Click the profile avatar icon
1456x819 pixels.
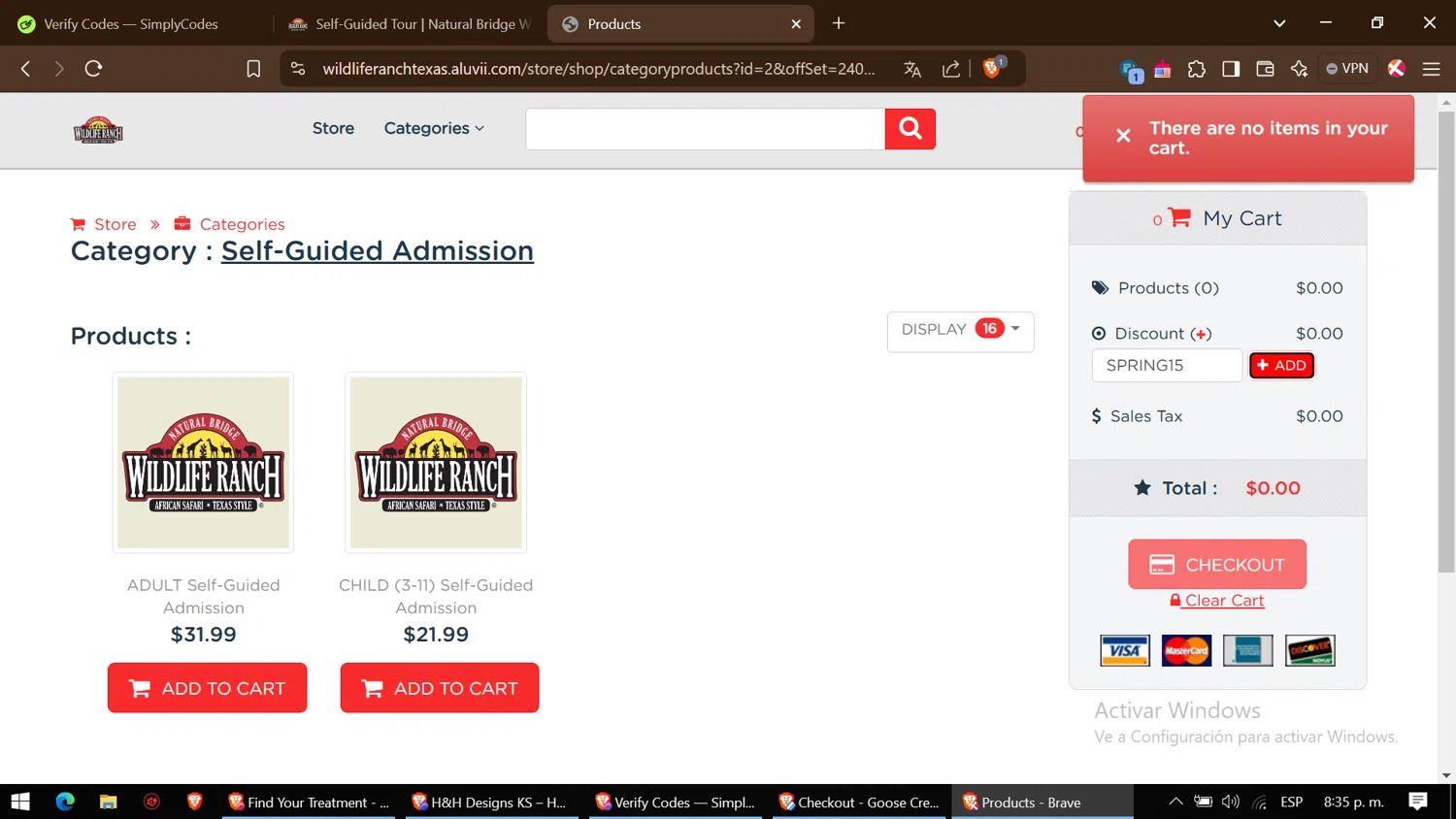[1397, 68]
